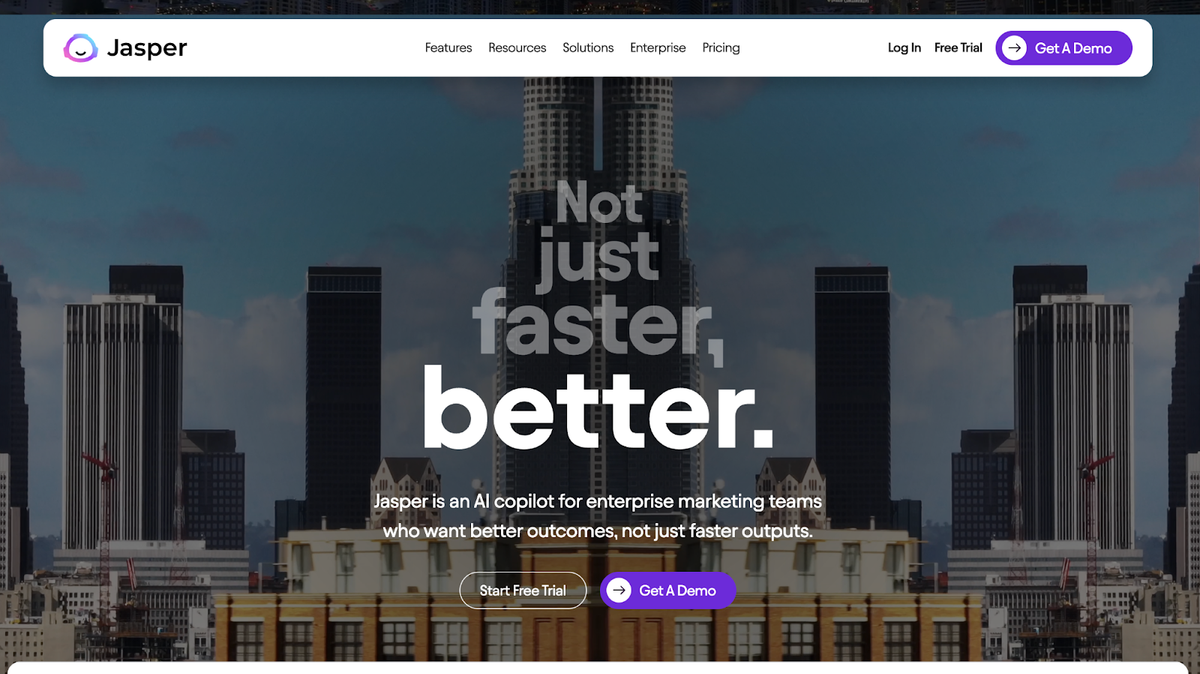1200x674 pixels.
Task: Open the Features menu
Action: pos(448,48)
